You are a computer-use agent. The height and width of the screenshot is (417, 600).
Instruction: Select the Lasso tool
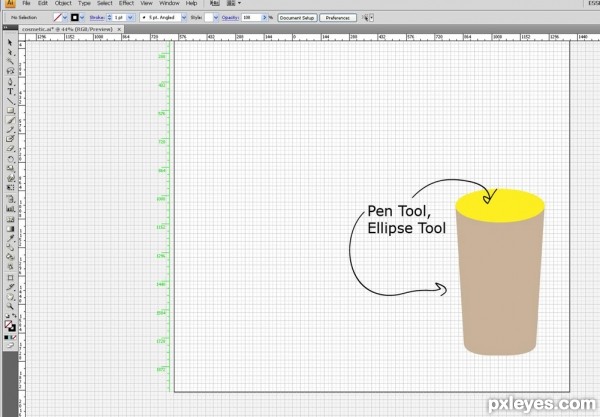pyautogui.click(x=10, y=71)
